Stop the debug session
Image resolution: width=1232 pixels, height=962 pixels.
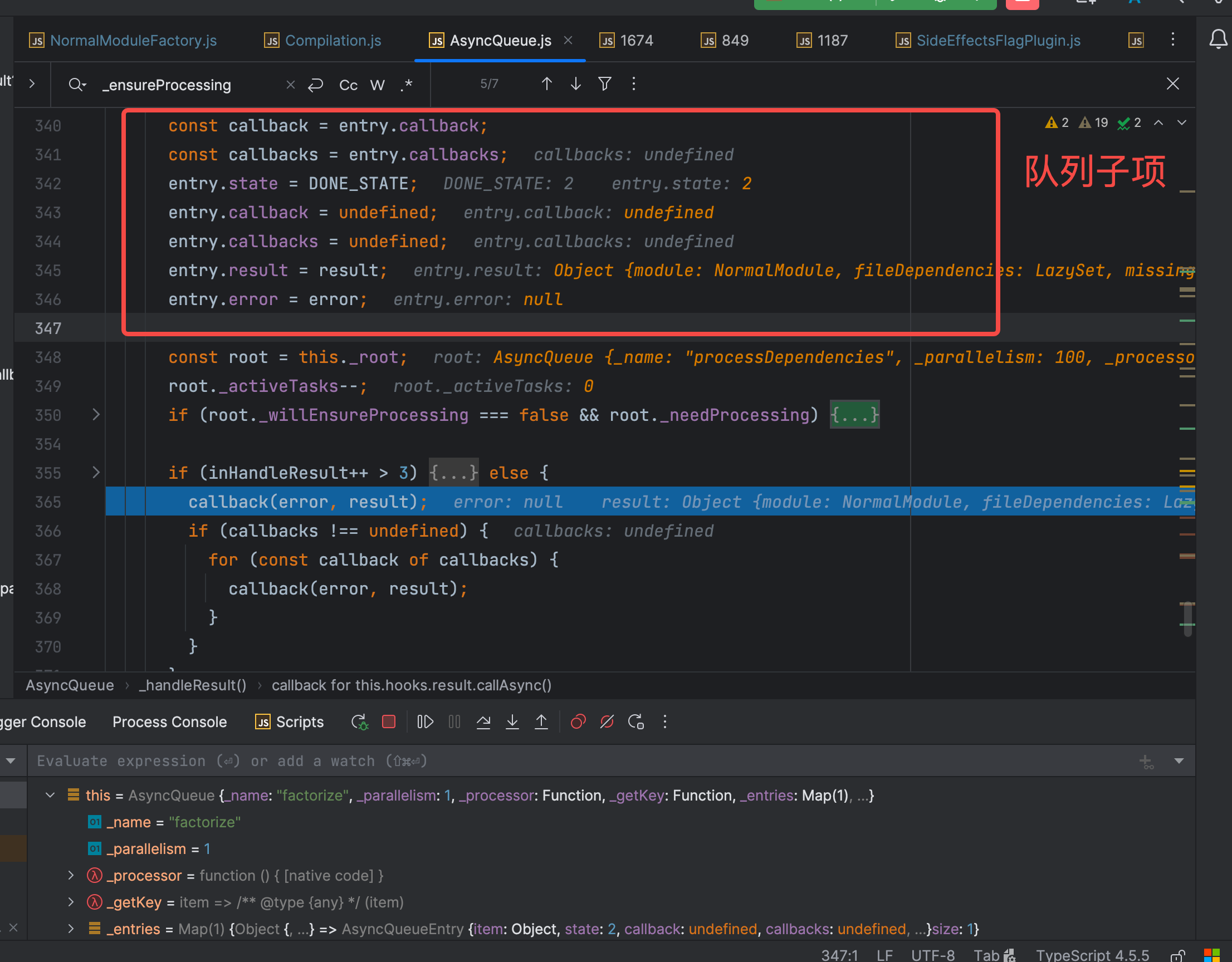(389, 722)
